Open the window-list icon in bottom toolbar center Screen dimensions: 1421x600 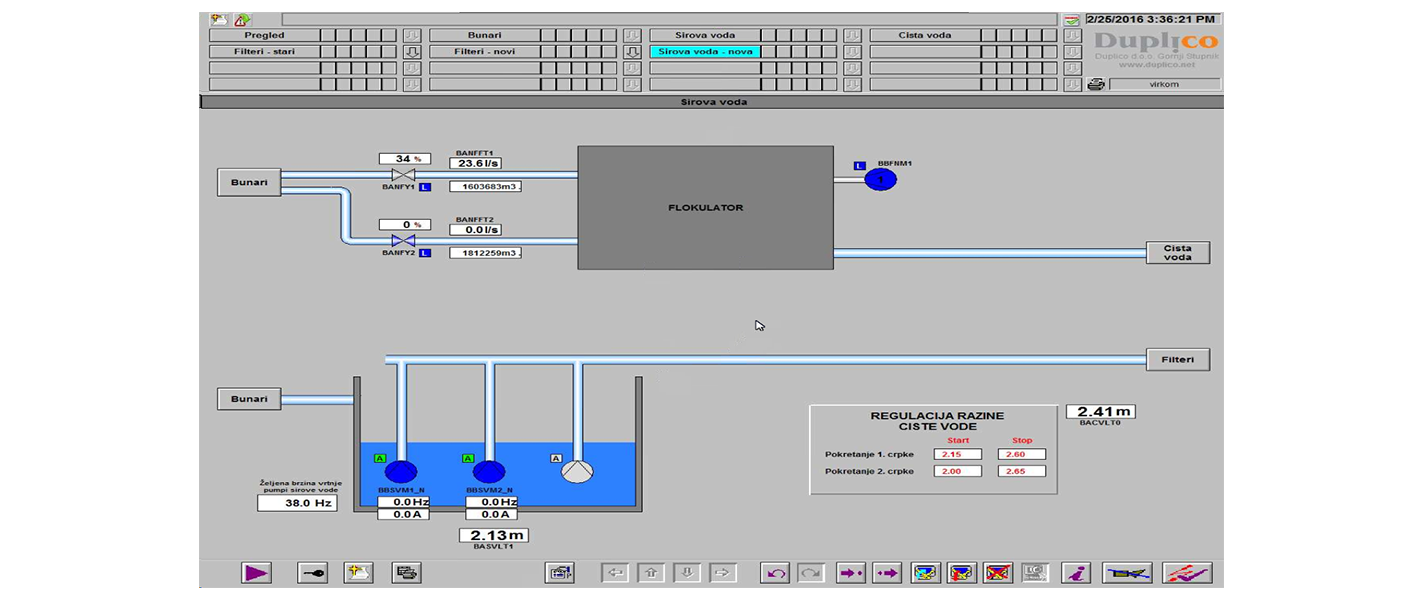[560, 573]
